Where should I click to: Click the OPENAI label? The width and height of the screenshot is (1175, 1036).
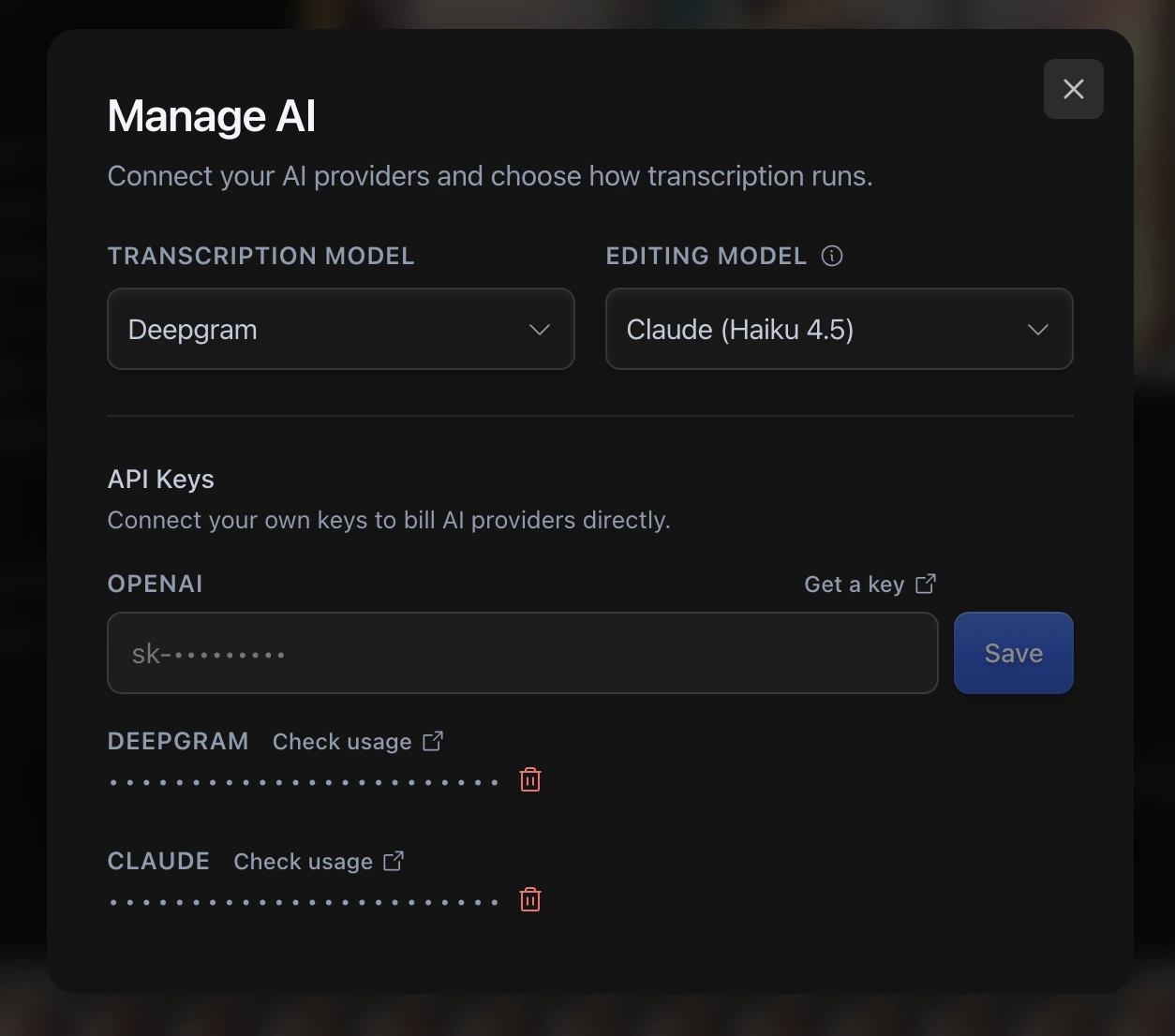click(x=156, y=584)
